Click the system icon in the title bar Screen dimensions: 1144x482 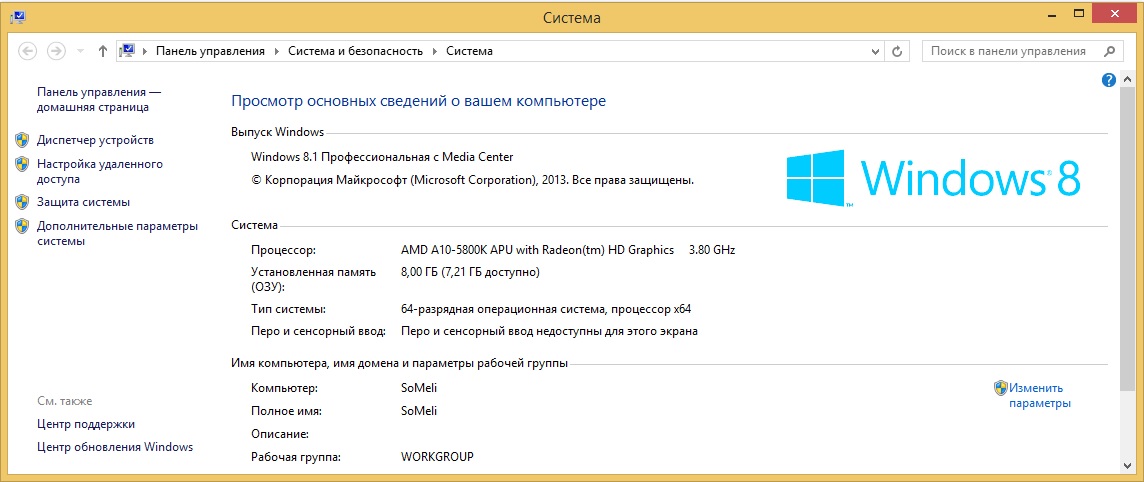(17, 17)
